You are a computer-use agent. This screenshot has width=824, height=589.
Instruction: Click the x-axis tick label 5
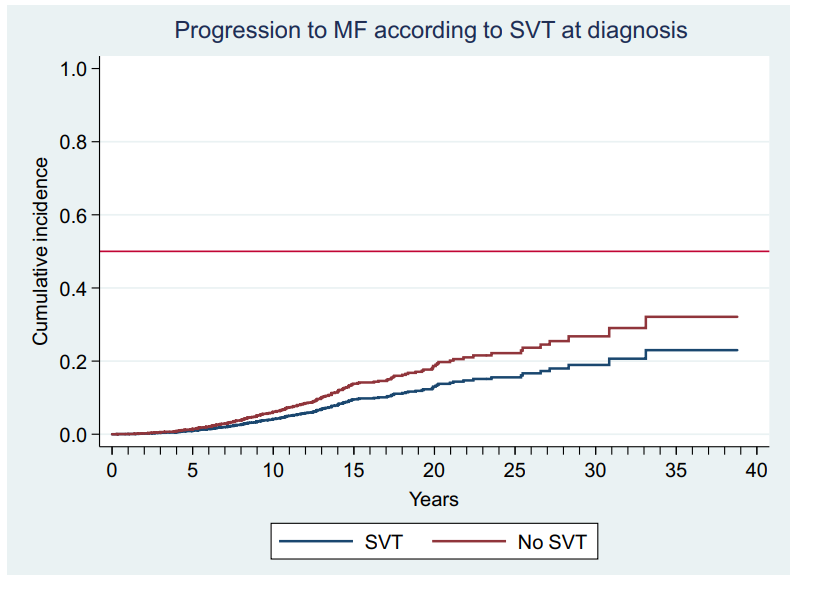(192, 471)
